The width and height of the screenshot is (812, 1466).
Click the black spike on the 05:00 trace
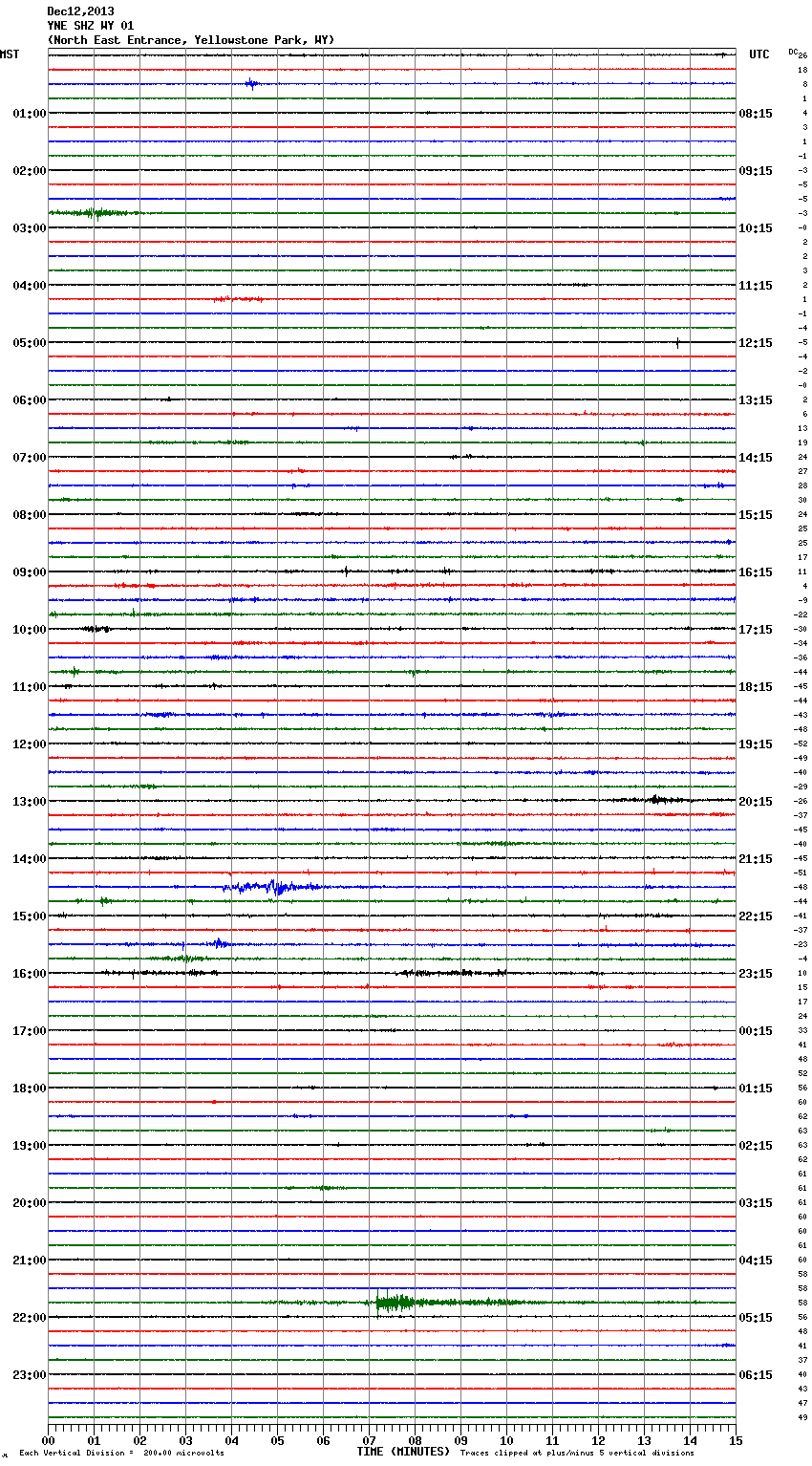pyautogui.click(x=677, y=343)
